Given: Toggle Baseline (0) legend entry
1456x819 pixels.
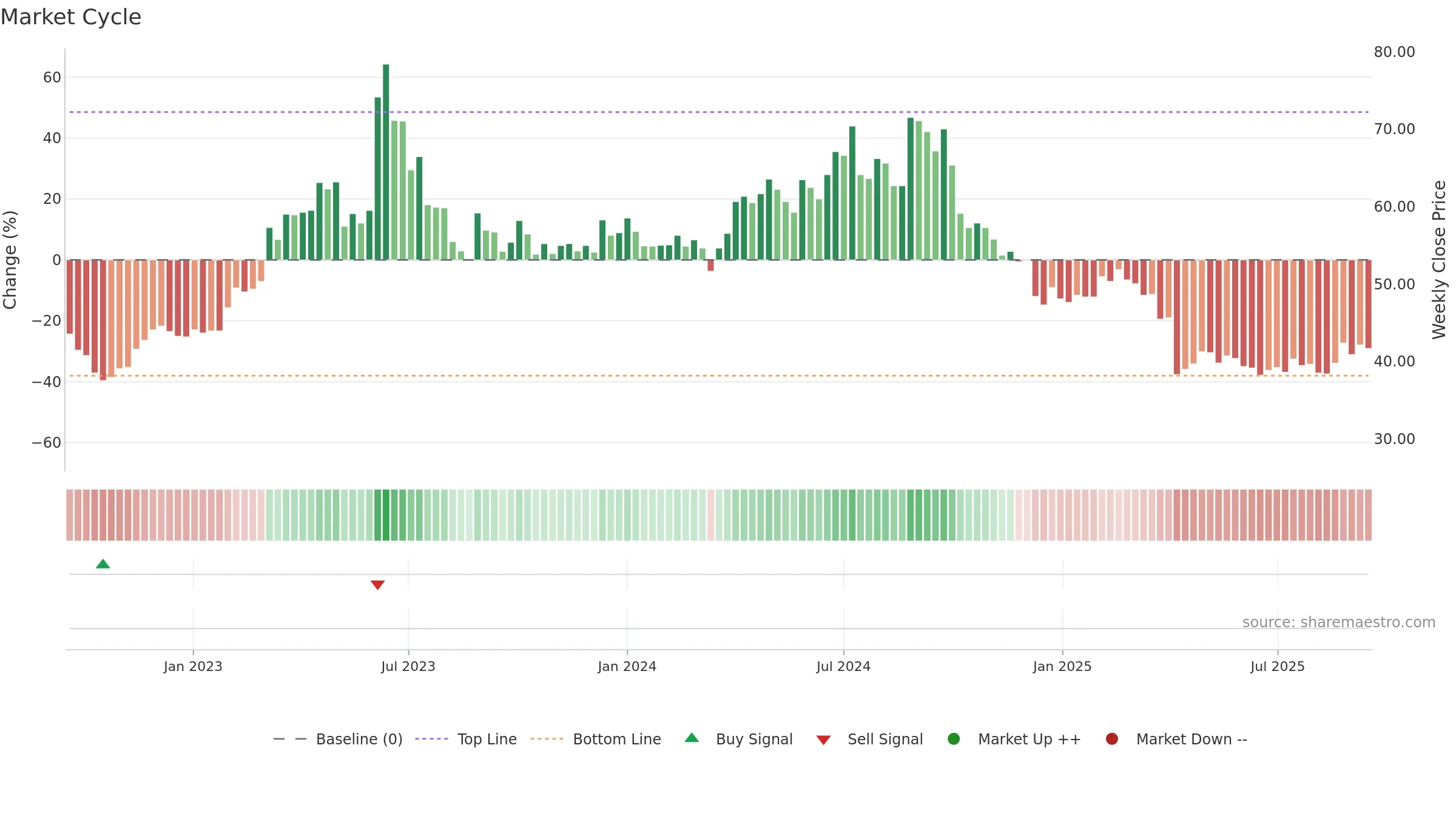Looking at the screenshot, I should tap(338, 739).
